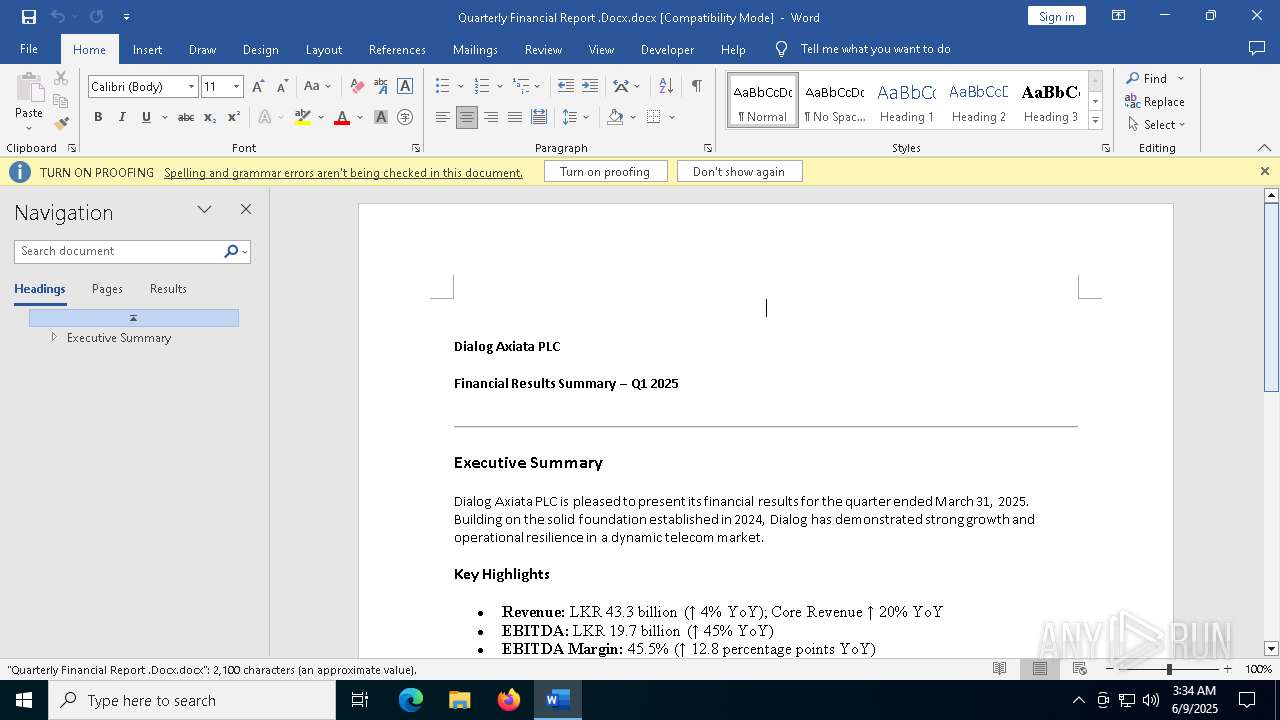Click the Sign in button
The width and height of the screenshot is (1280, 720).
click(x=1057, y=16)
